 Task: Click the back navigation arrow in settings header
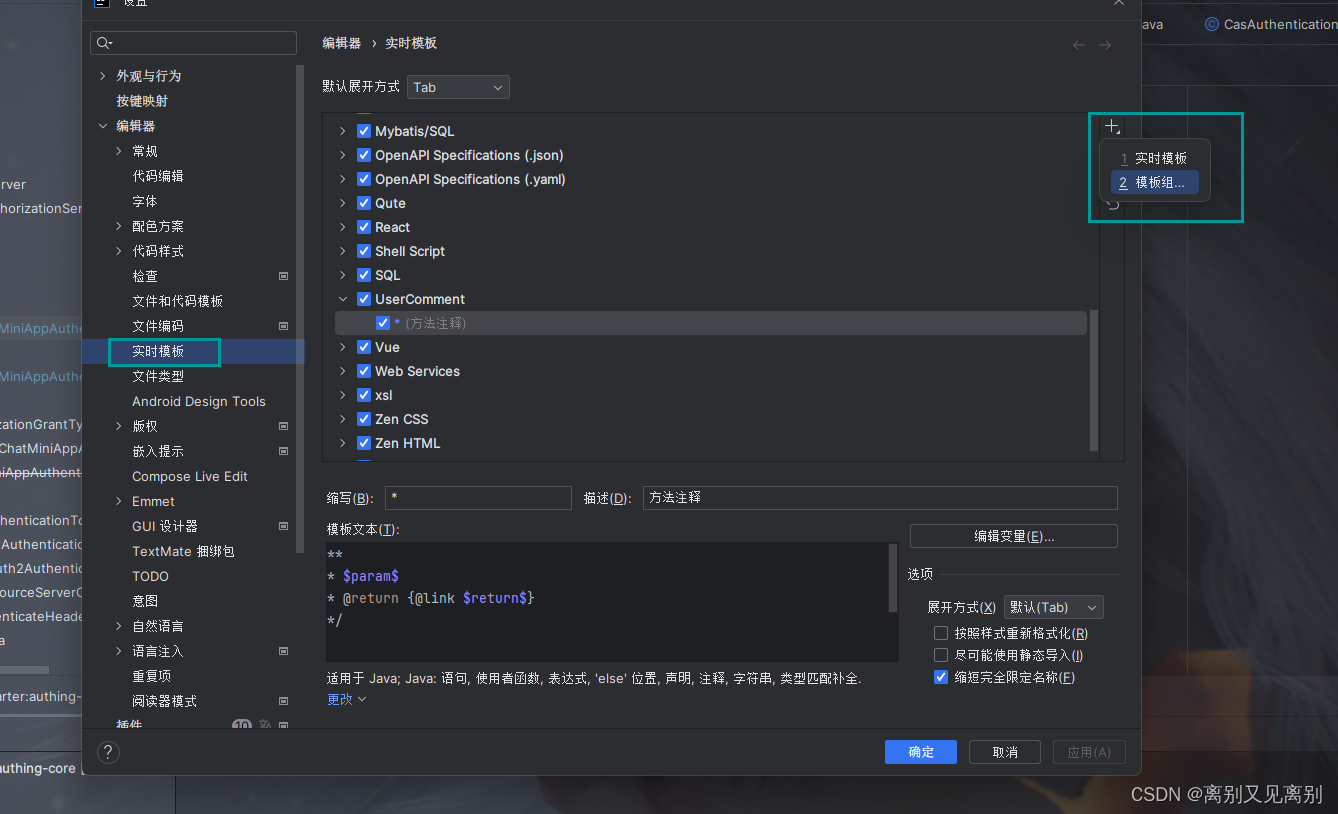click(1078, 44)
